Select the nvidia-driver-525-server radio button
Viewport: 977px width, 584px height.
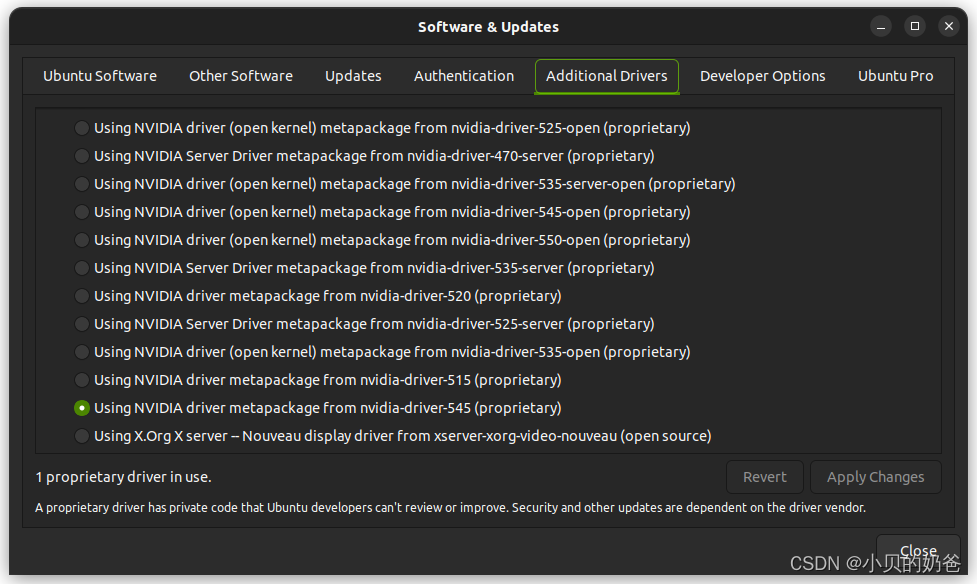82,325
